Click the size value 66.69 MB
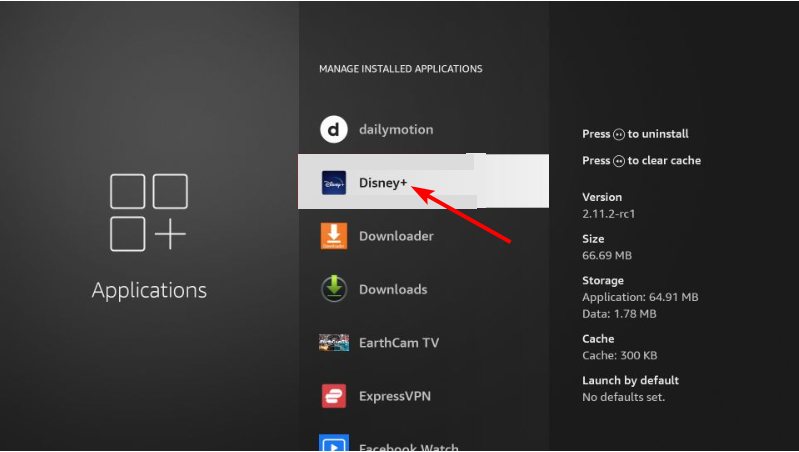 tap(607, 255)
